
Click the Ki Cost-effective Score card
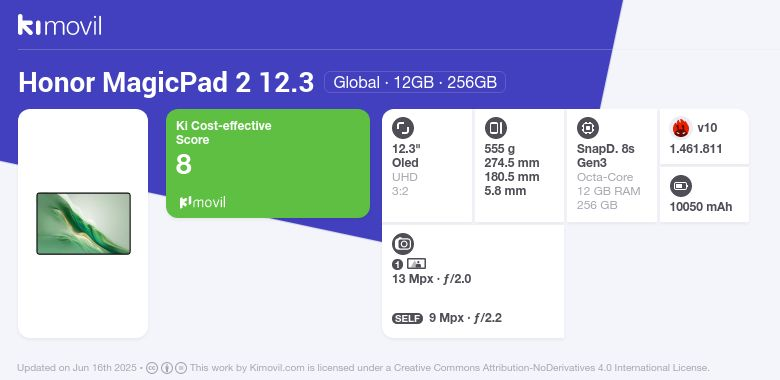tap(268, 163)
